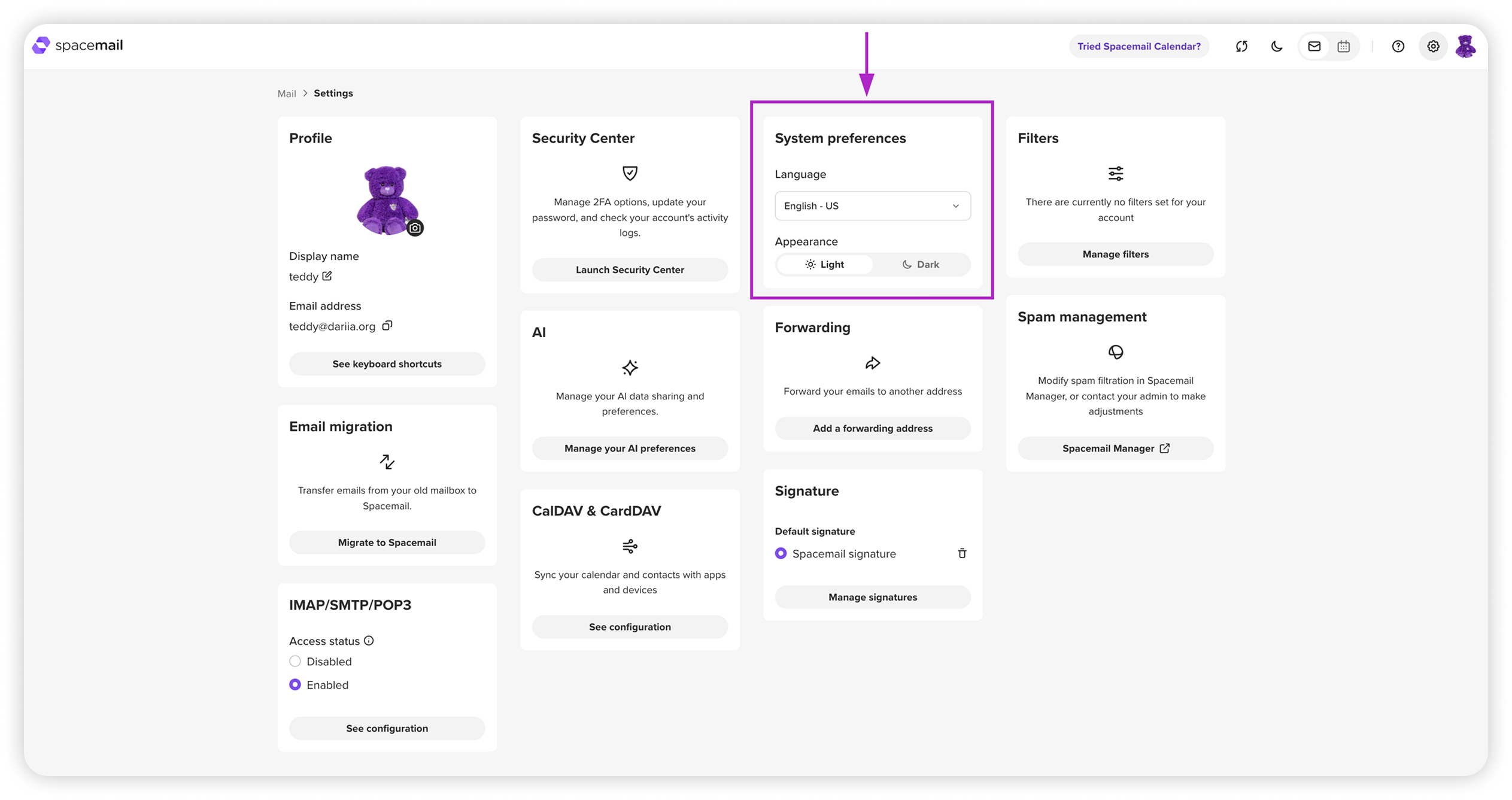The image size is (1512, 800).
Task: Click the settings gear icon
Action: tap(1433, 46)
